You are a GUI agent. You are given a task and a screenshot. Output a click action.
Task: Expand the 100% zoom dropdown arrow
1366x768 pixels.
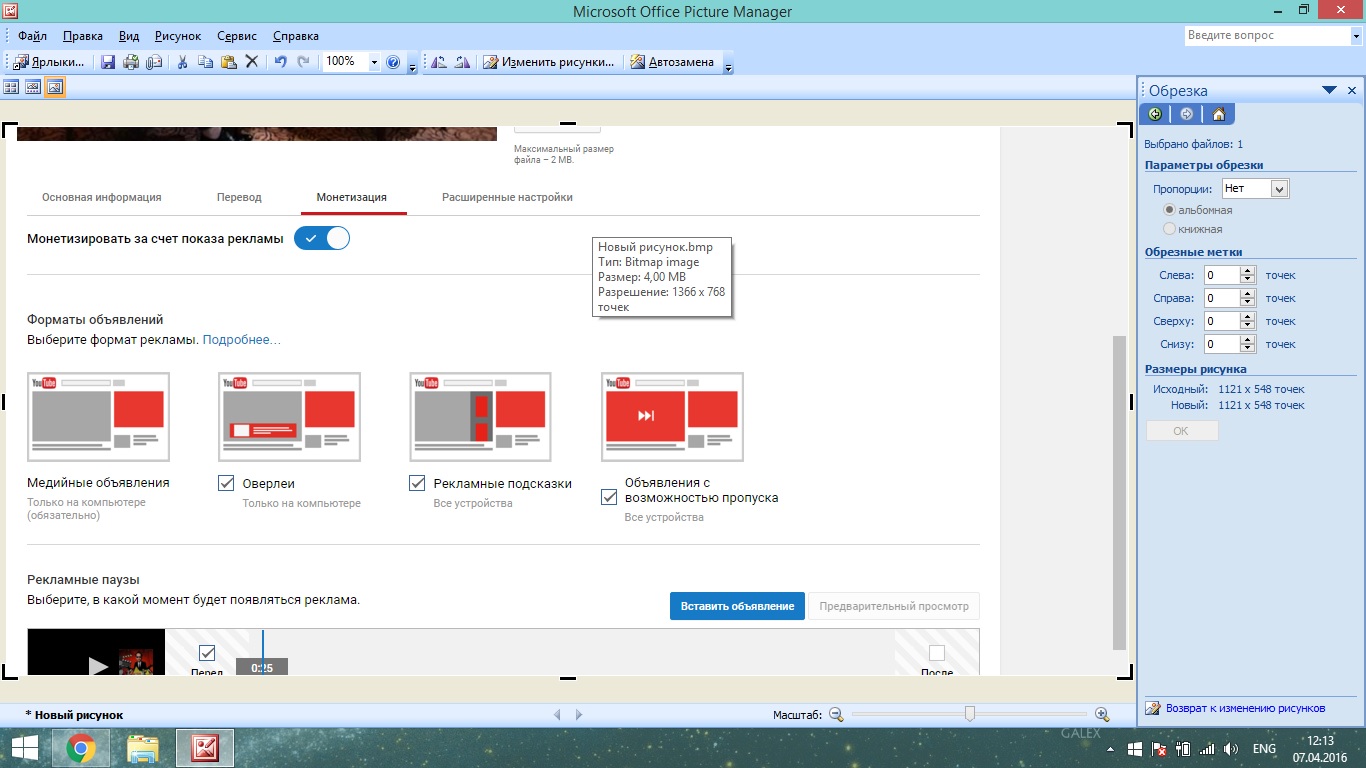(374, 62)
